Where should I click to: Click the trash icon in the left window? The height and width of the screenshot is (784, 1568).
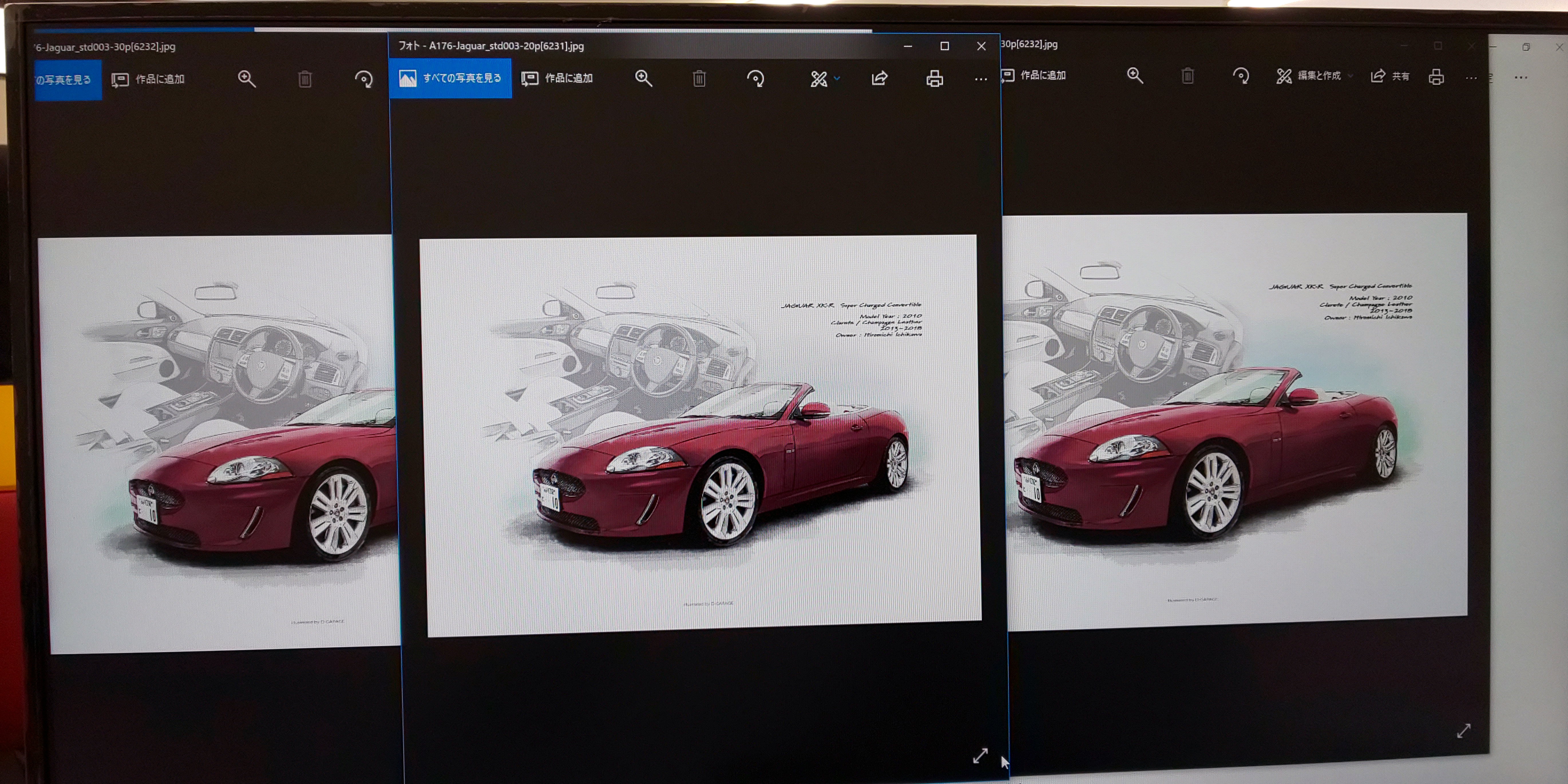tap(305, 79)
